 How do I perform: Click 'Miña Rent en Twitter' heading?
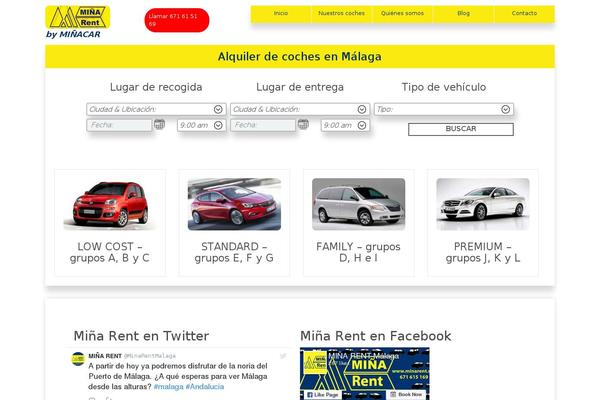click(141, 336)
